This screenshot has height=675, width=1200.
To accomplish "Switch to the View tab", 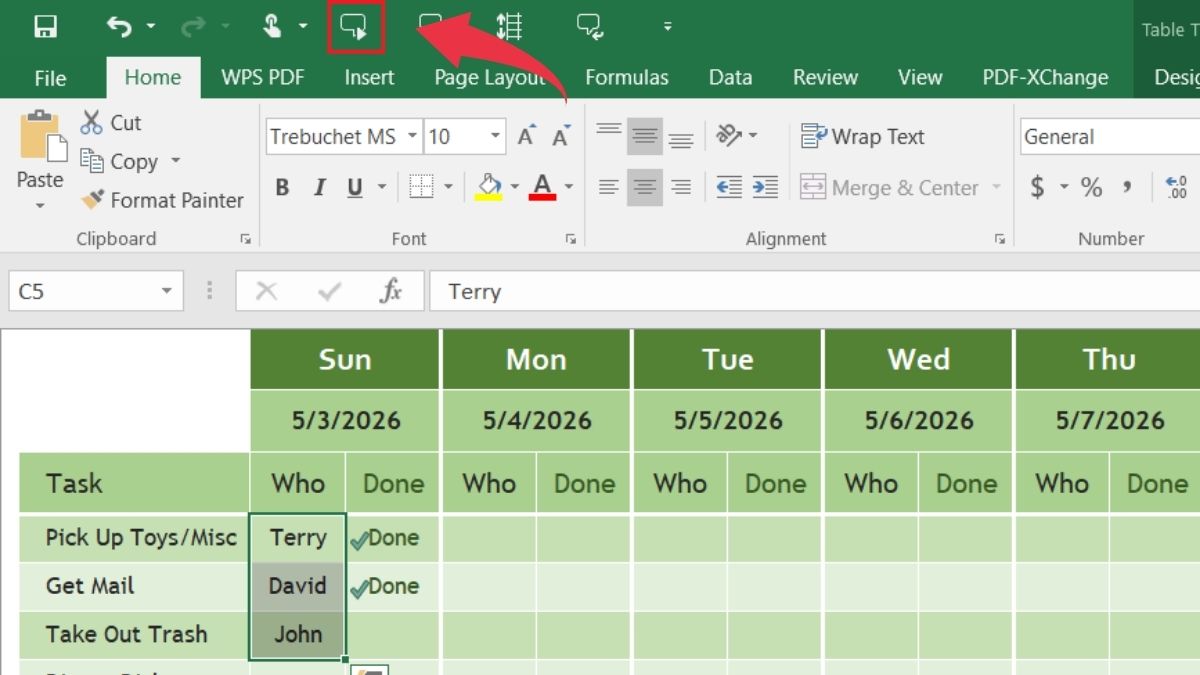I will pyautogui.click(x=920, y=77).
